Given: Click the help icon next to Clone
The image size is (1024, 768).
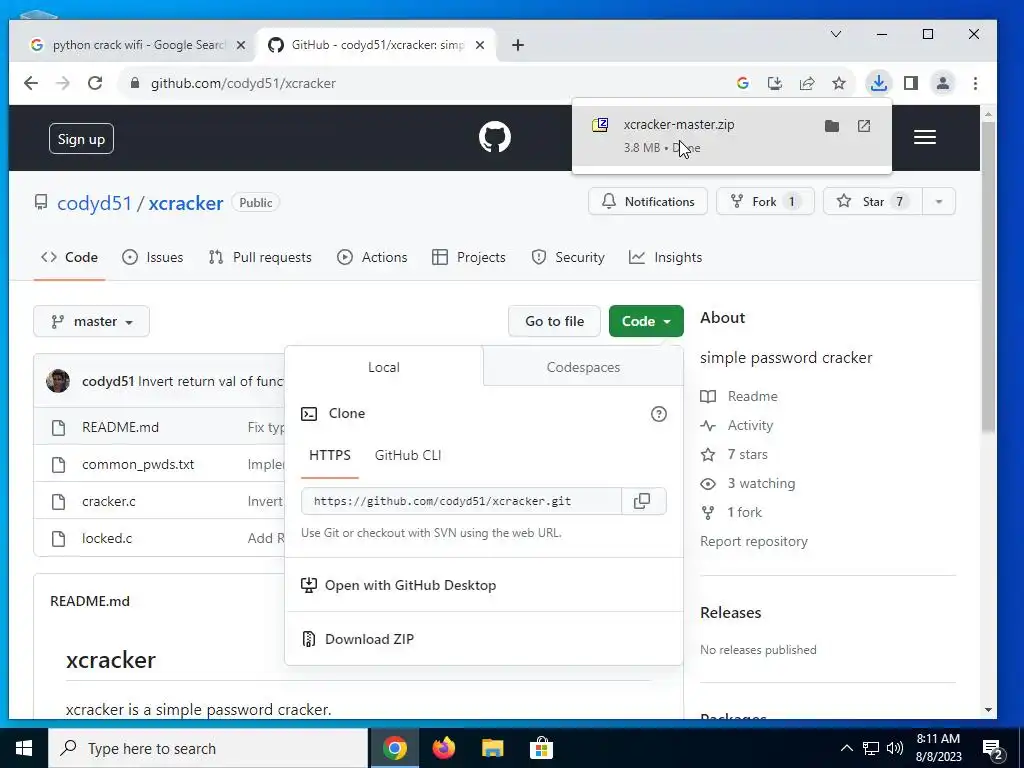Looking at the screenshot, I should tap(659, 413).
